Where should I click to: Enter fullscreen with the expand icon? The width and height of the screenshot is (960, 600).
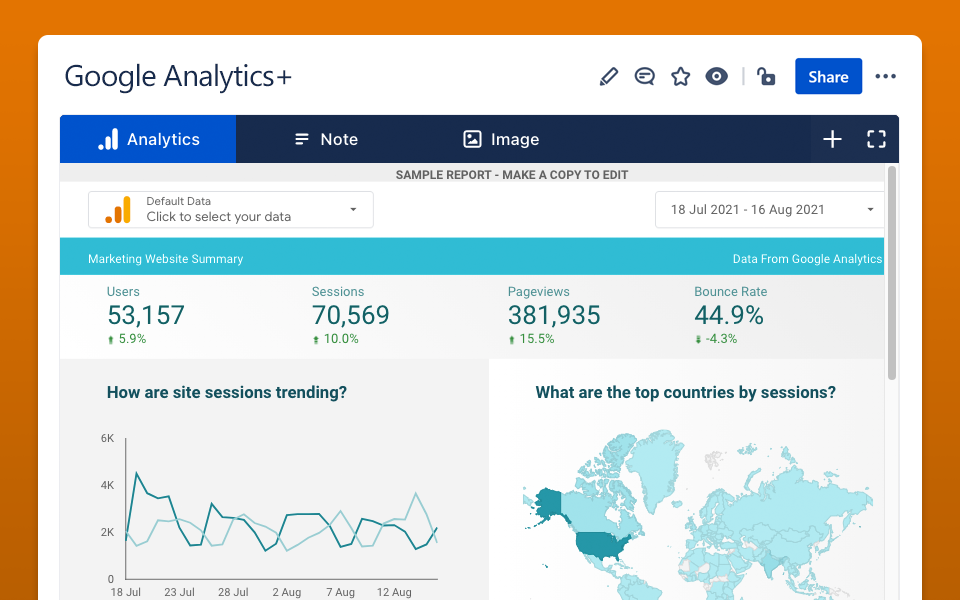pyautogui.click(x=876, y=139)
